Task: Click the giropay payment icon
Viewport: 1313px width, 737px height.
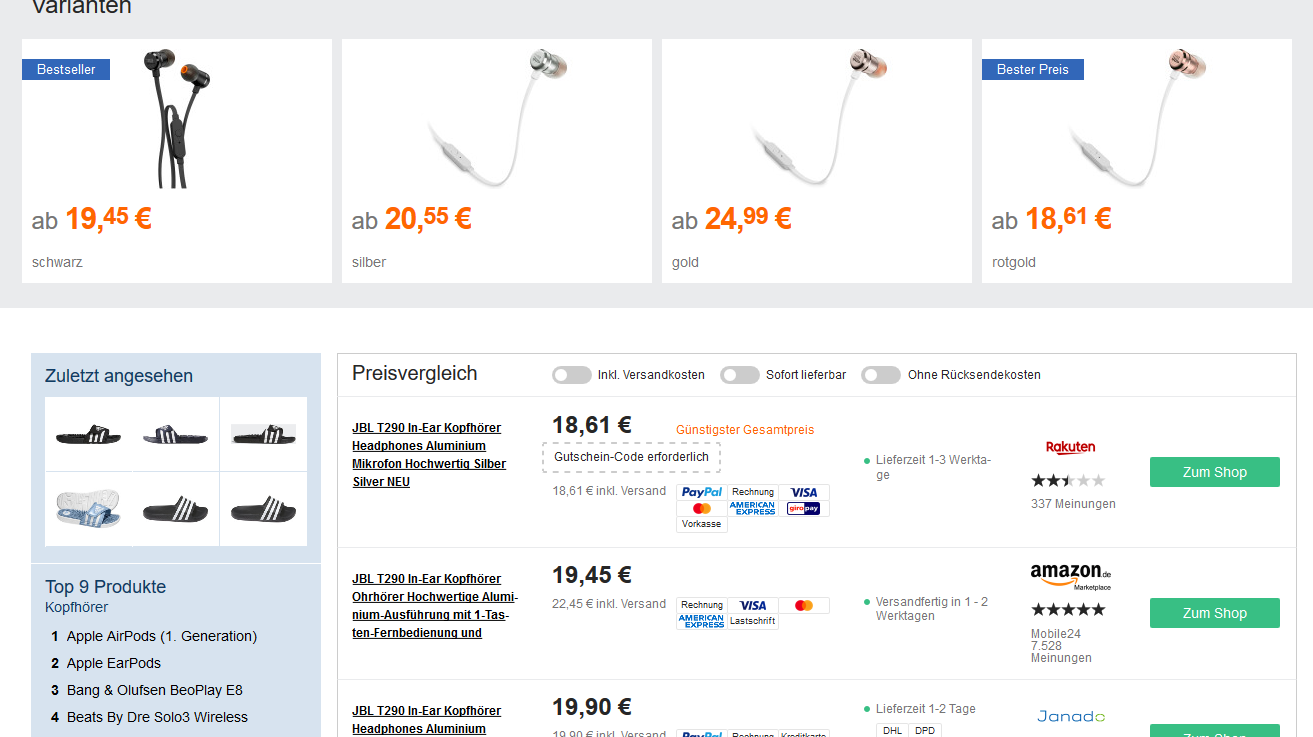Action: (804, 508)
